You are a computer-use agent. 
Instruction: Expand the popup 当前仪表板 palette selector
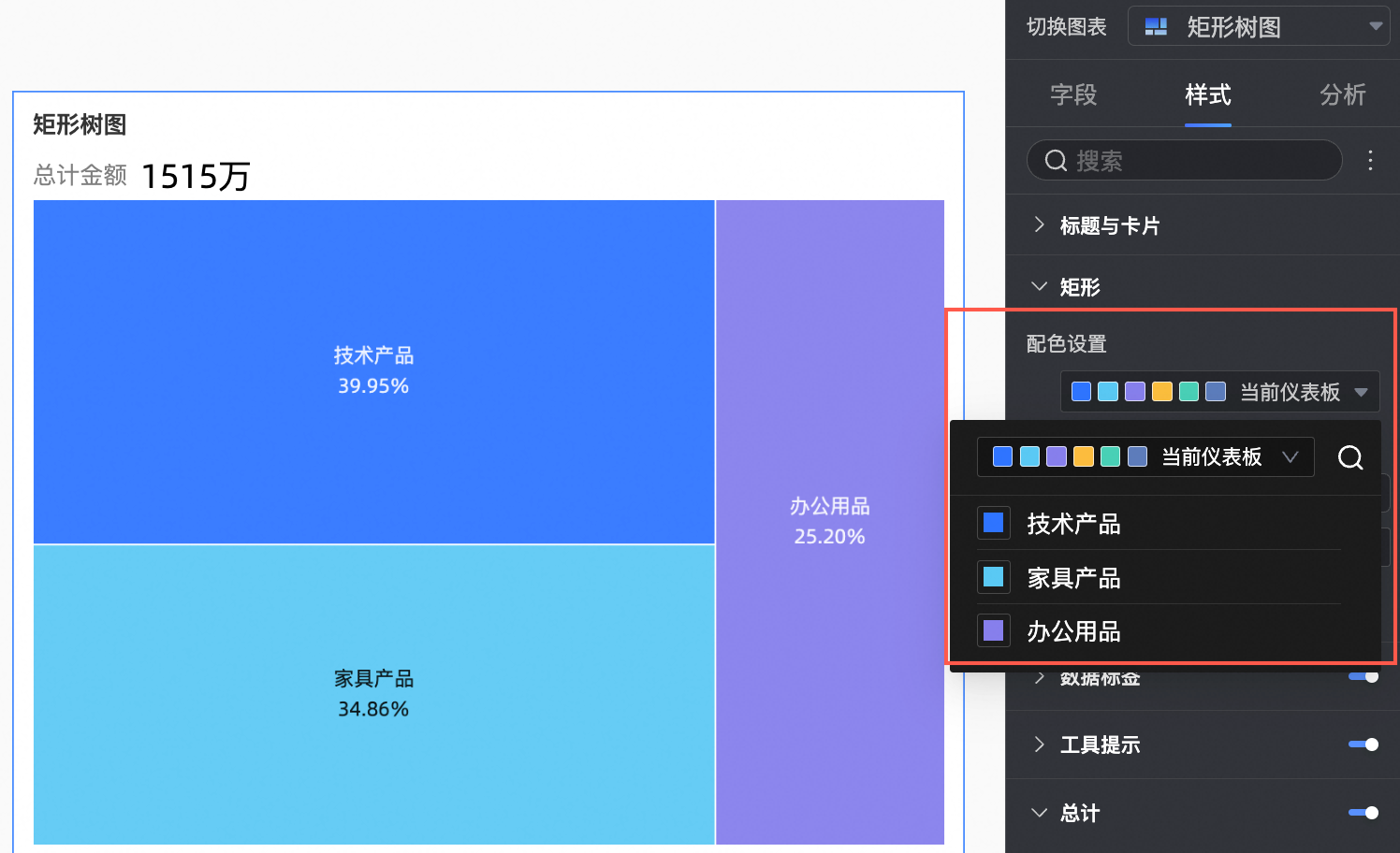(x=1145, y=457)
